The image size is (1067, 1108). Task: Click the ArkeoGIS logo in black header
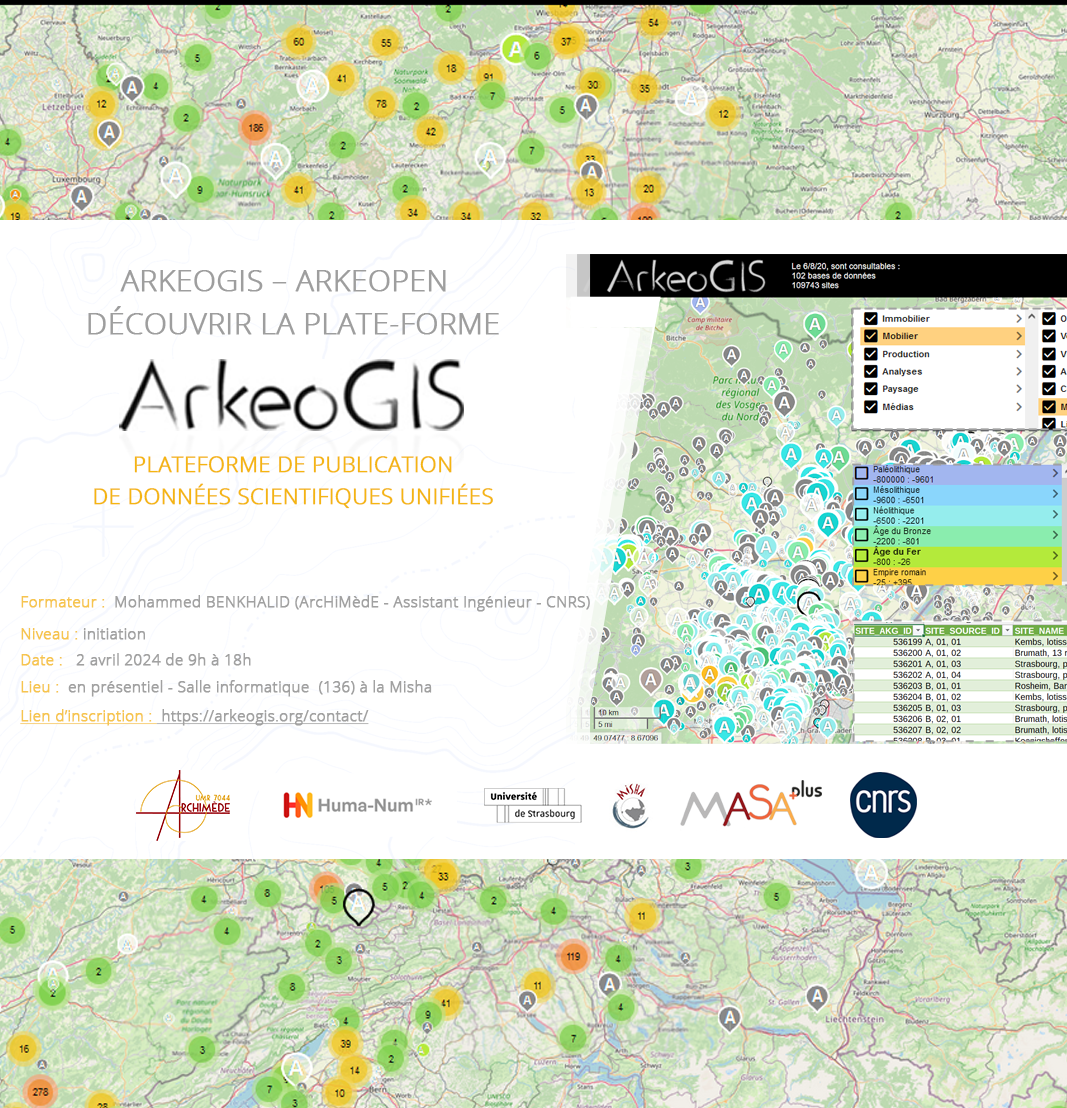click(686, 276)
